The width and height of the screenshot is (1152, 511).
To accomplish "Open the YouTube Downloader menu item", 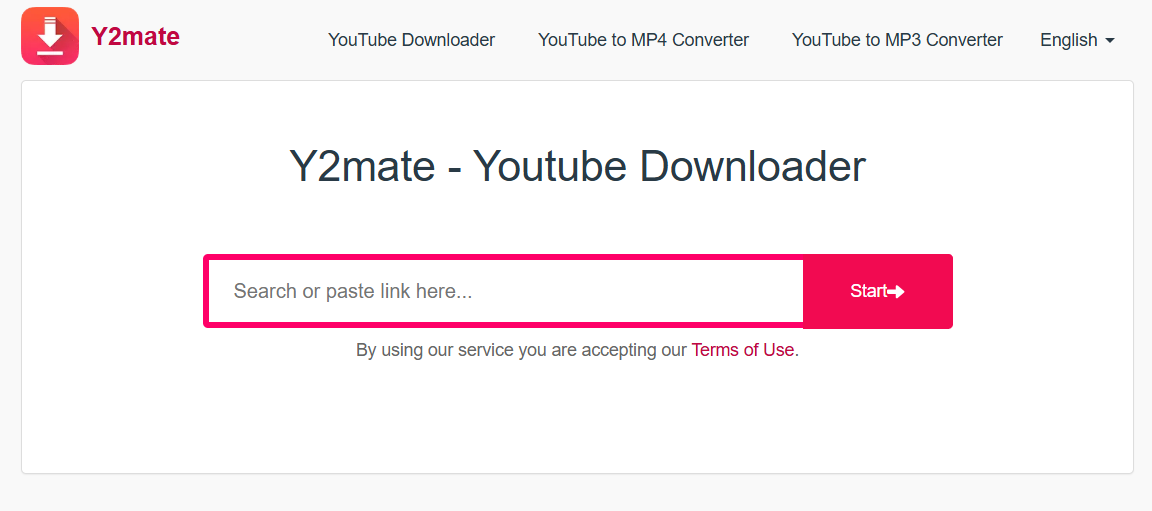I will click(x=411, y=40).
